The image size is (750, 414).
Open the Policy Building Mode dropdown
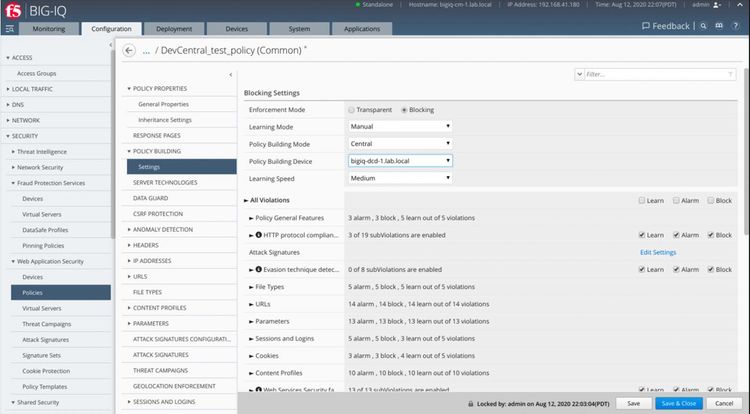coord(400,143)
